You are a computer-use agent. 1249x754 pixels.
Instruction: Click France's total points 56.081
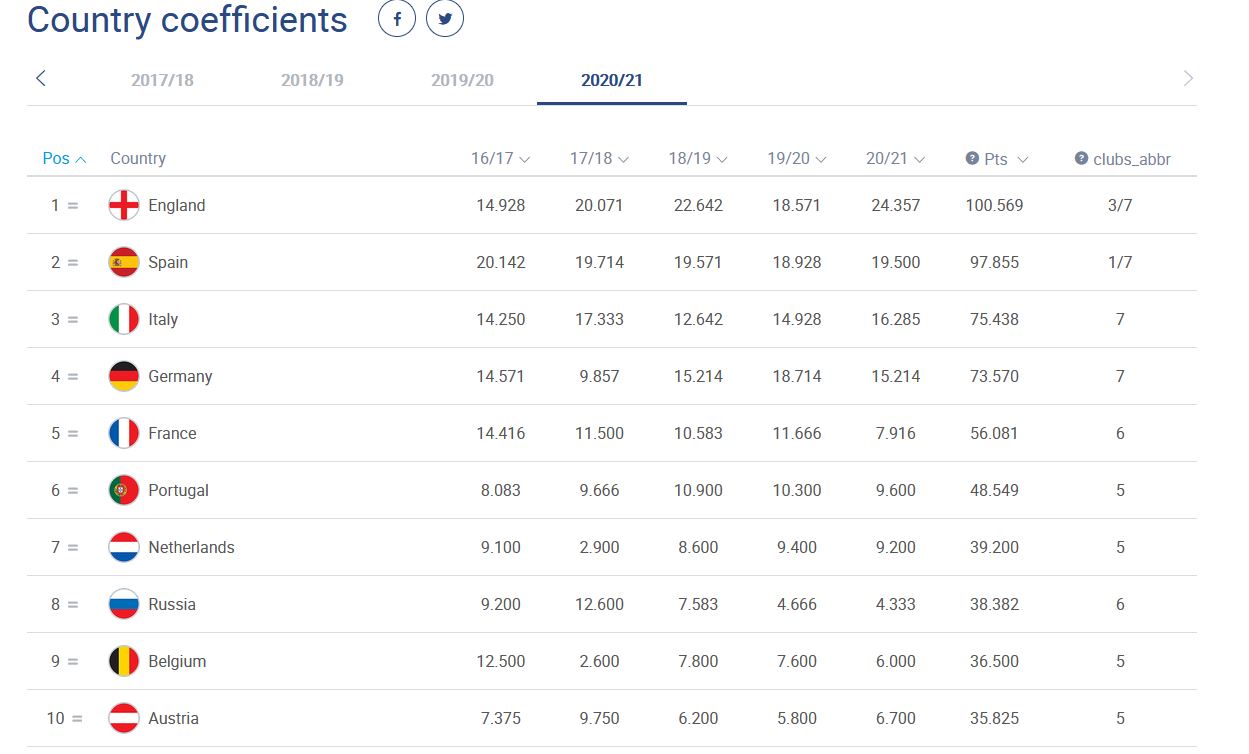(995, 433)
